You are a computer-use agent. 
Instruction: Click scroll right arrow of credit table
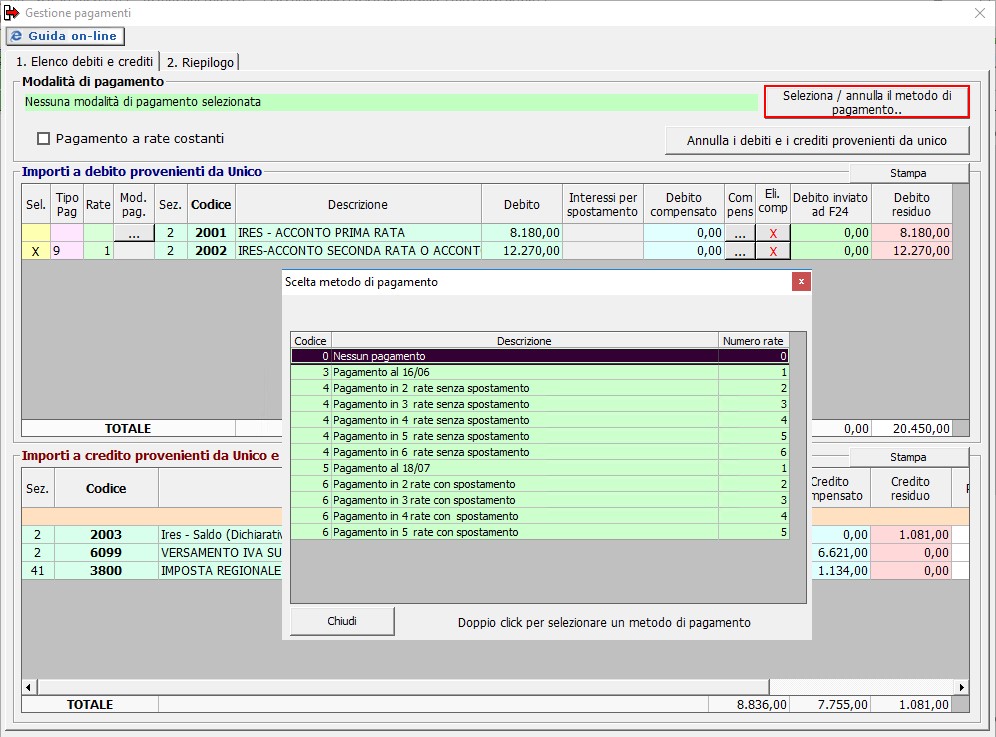point(962,687)
